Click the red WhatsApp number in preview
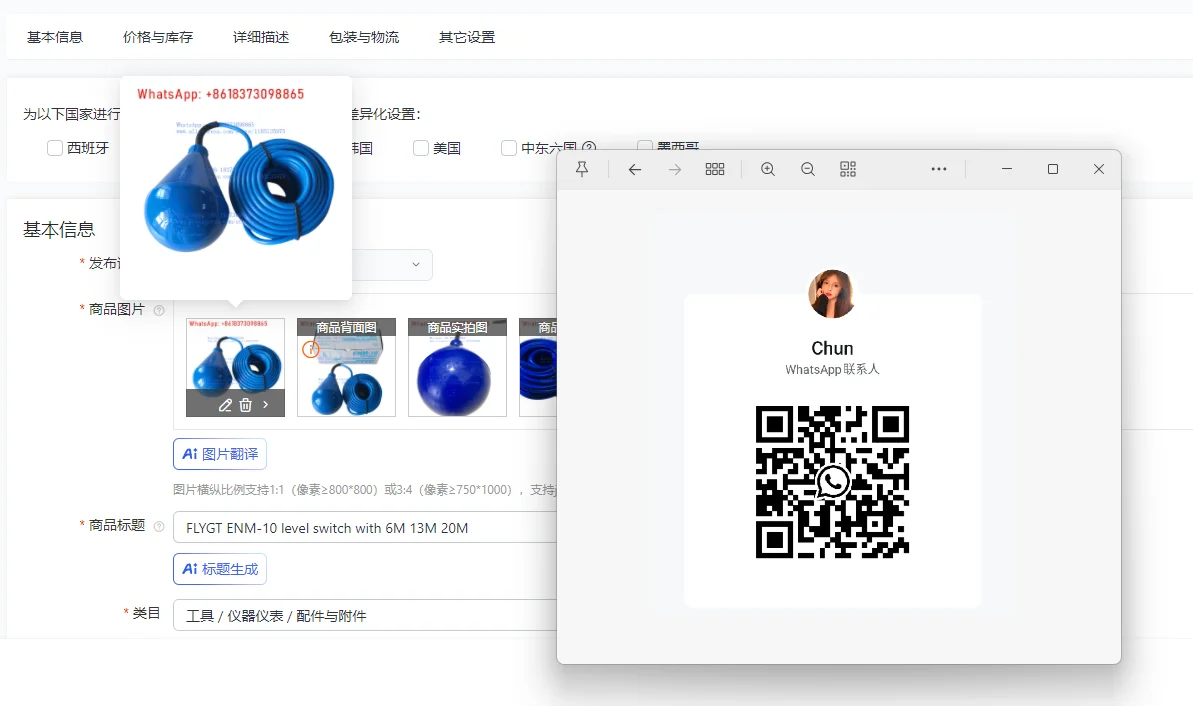The height and width of the screenshot is (706, 1193). (x=221, y=94)
